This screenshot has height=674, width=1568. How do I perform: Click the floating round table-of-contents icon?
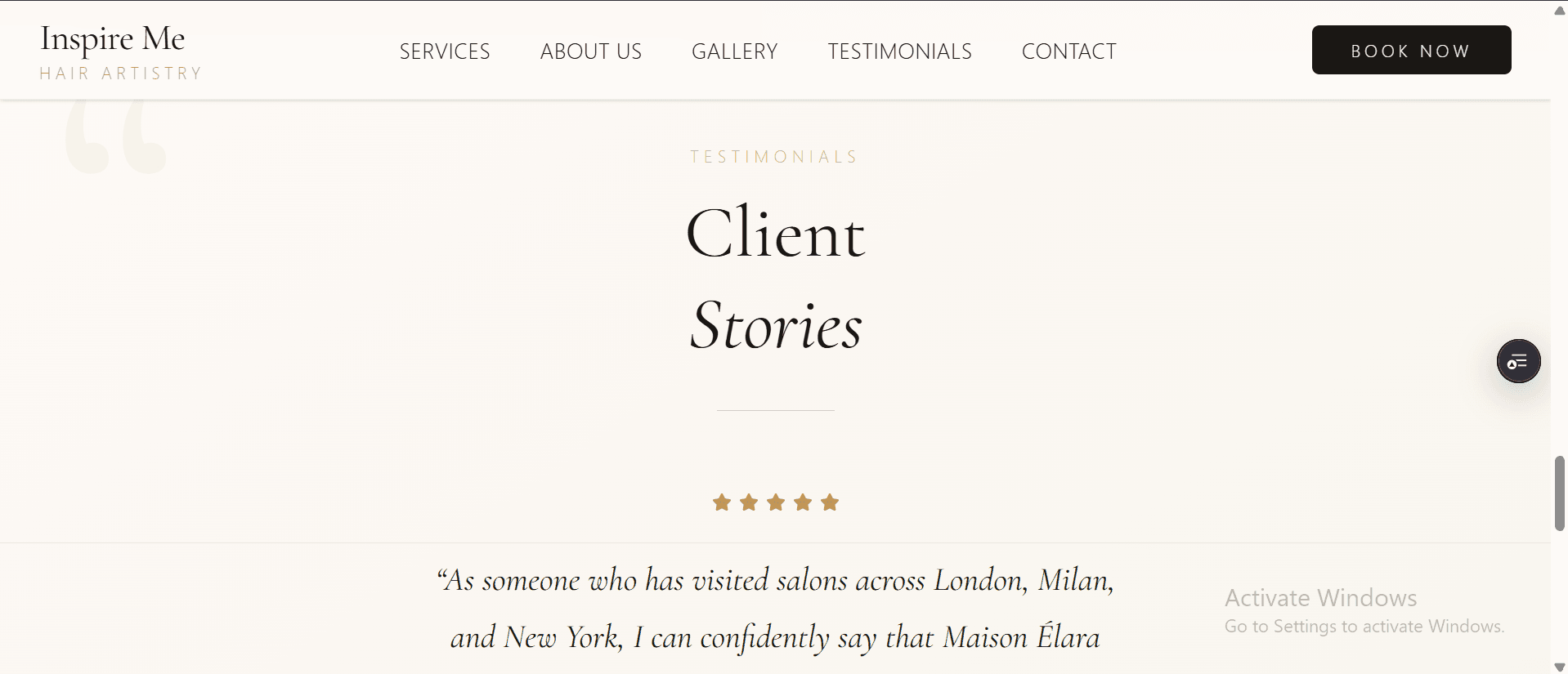(1518, 361)
